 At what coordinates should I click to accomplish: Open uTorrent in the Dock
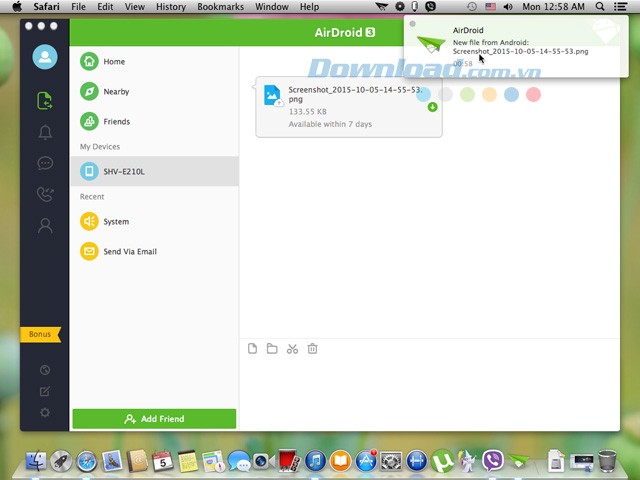(x=442, y=461)
